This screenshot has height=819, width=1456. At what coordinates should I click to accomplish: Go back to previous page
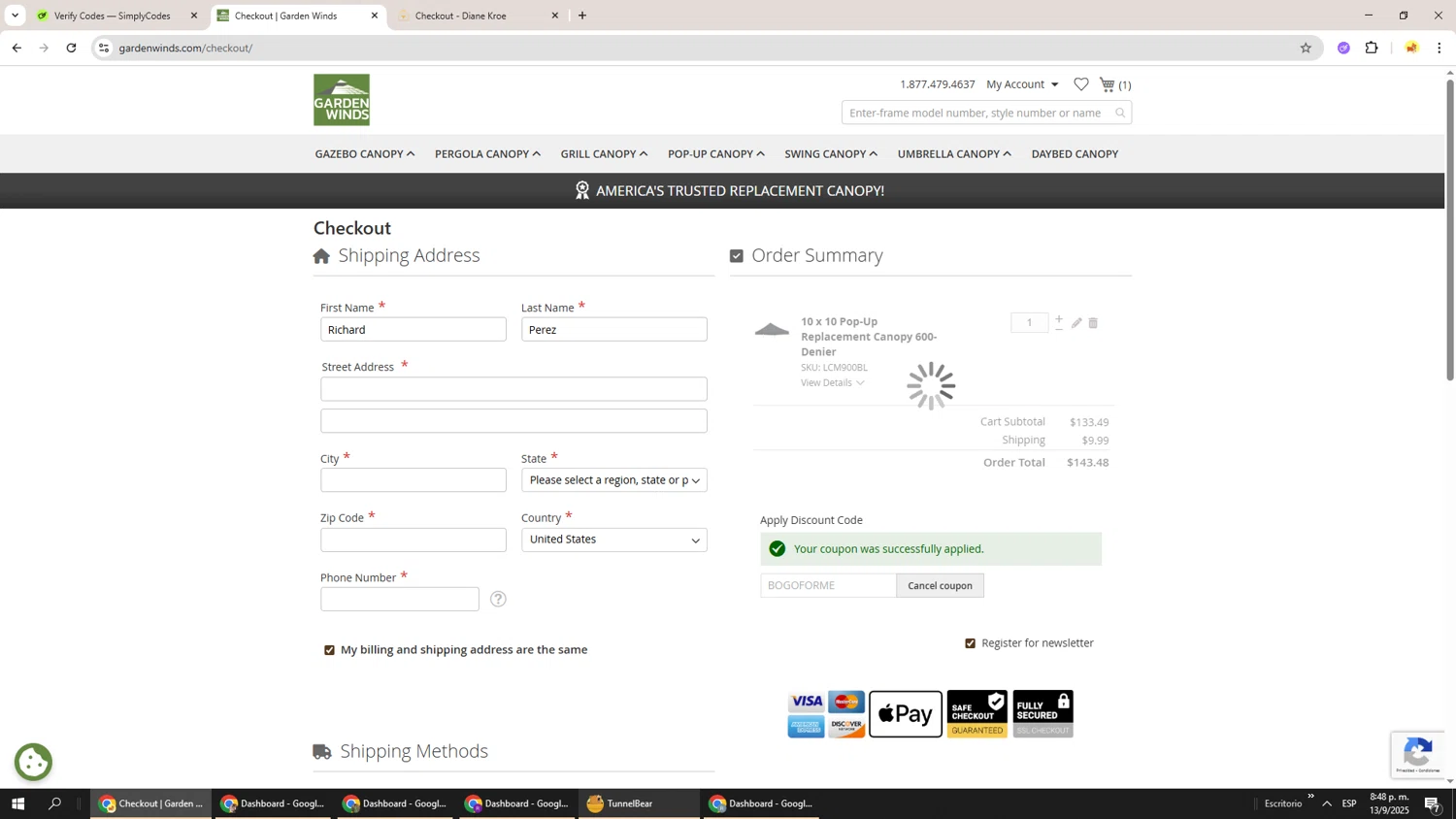pyautogui.click(x=17, y=48)
